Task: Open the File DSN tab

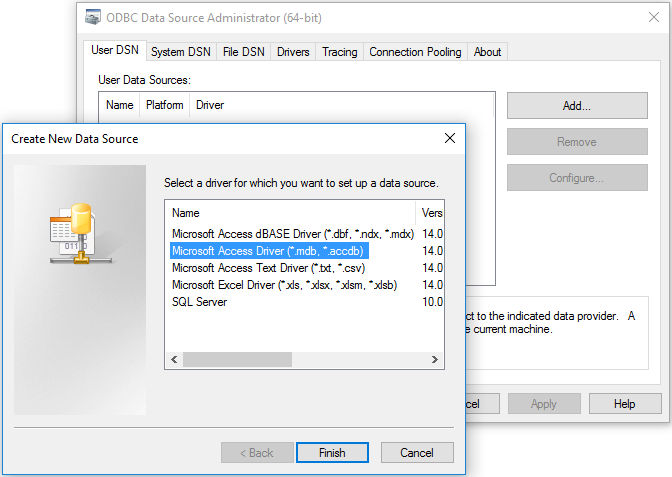Action: [x=243, y=52]
